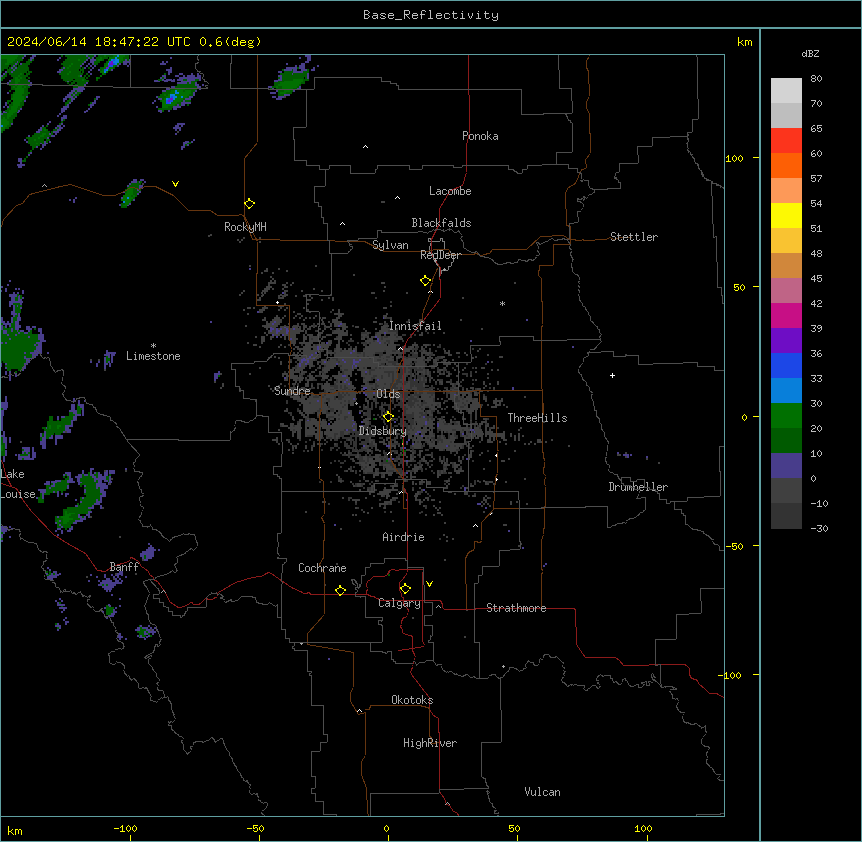Click the -30 value on the dBZ legend
Image resolution: width=862 pixels, height=842 pixels.
coord(819,528)
